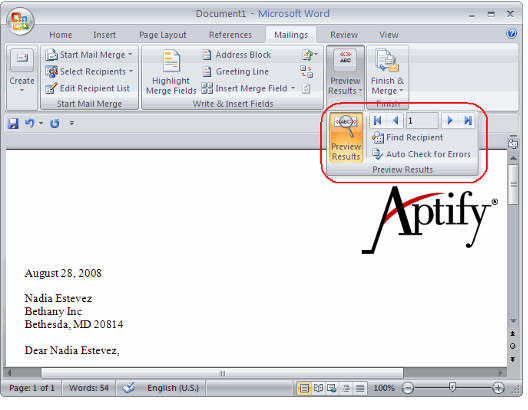Click the Insert Merge Field icon

tap(207, 88)
